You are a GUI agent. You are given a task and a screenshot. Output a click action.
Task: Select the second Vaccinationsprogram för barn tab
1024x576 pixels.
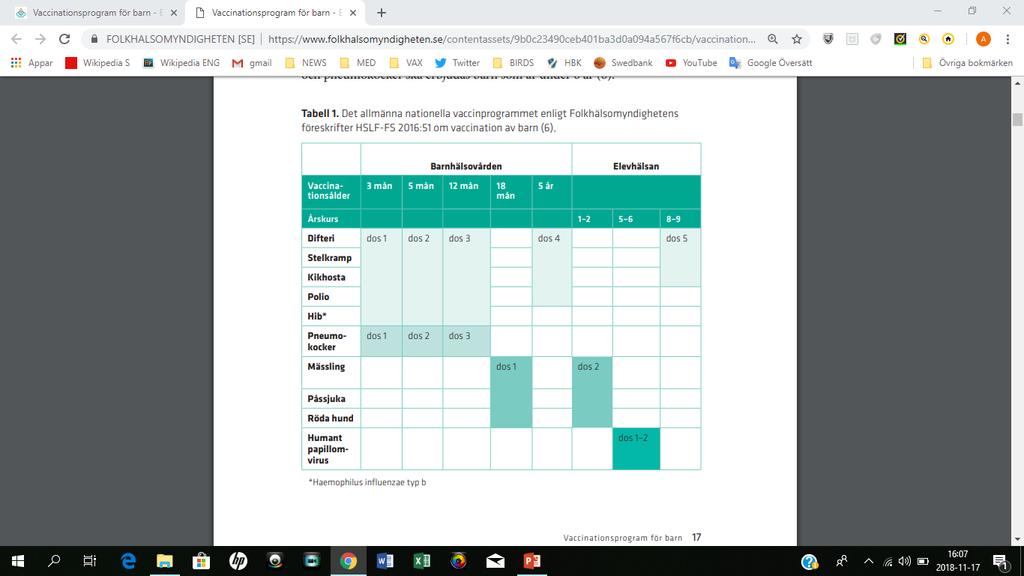pos(274,12)
